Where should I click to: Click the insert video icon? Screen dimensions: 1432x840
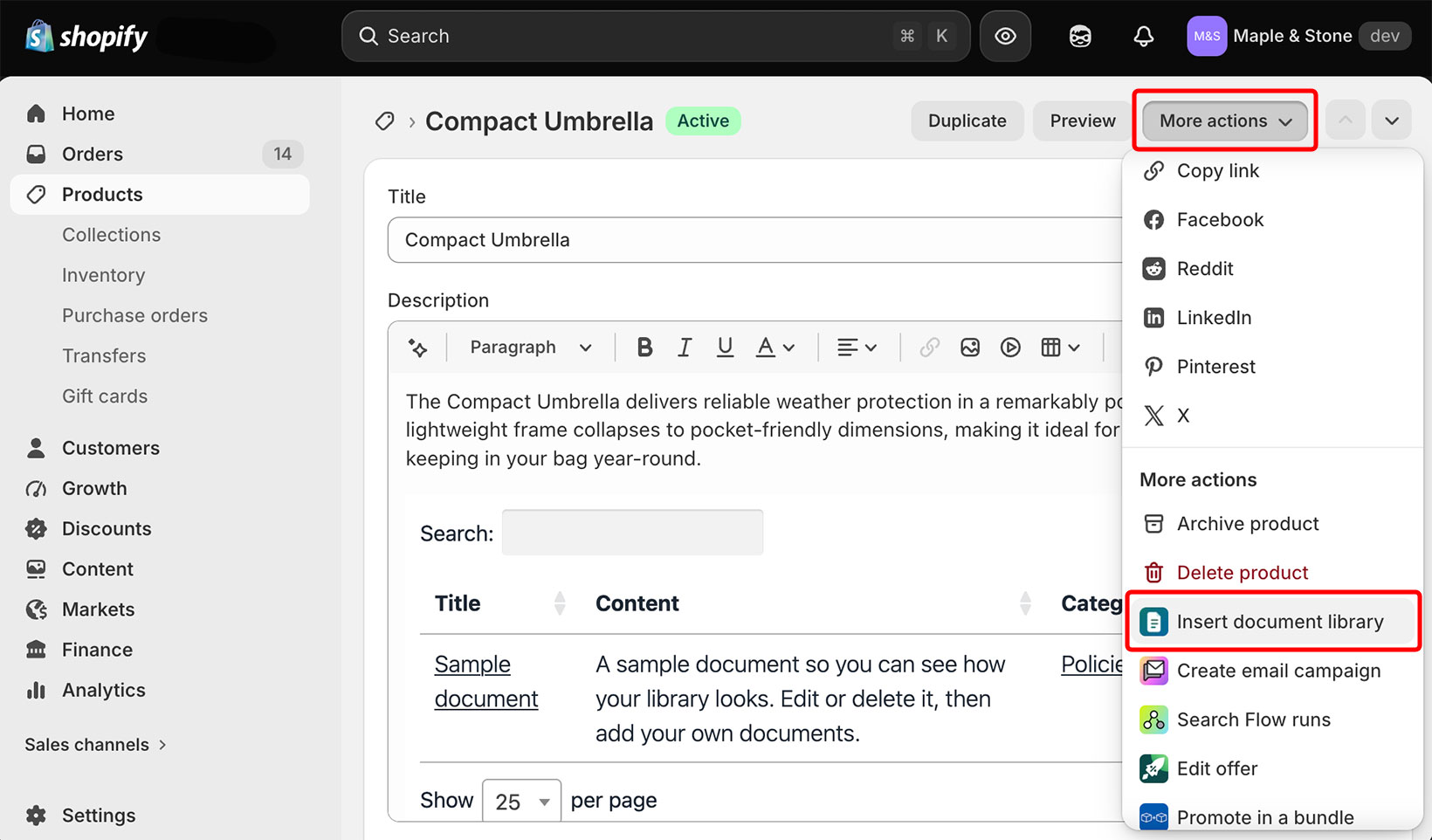(x=1010, y=348)
